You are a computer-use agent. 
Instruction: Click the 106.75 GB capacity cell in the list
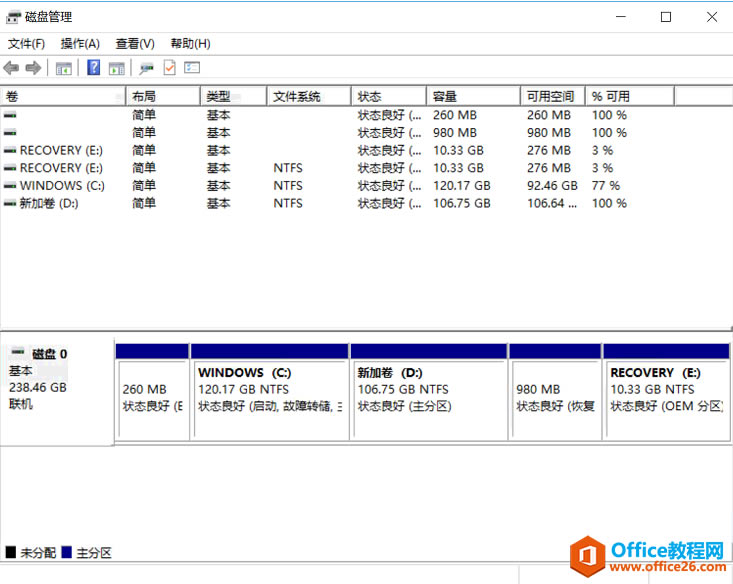pyautogui.click(x=462, y=203)
